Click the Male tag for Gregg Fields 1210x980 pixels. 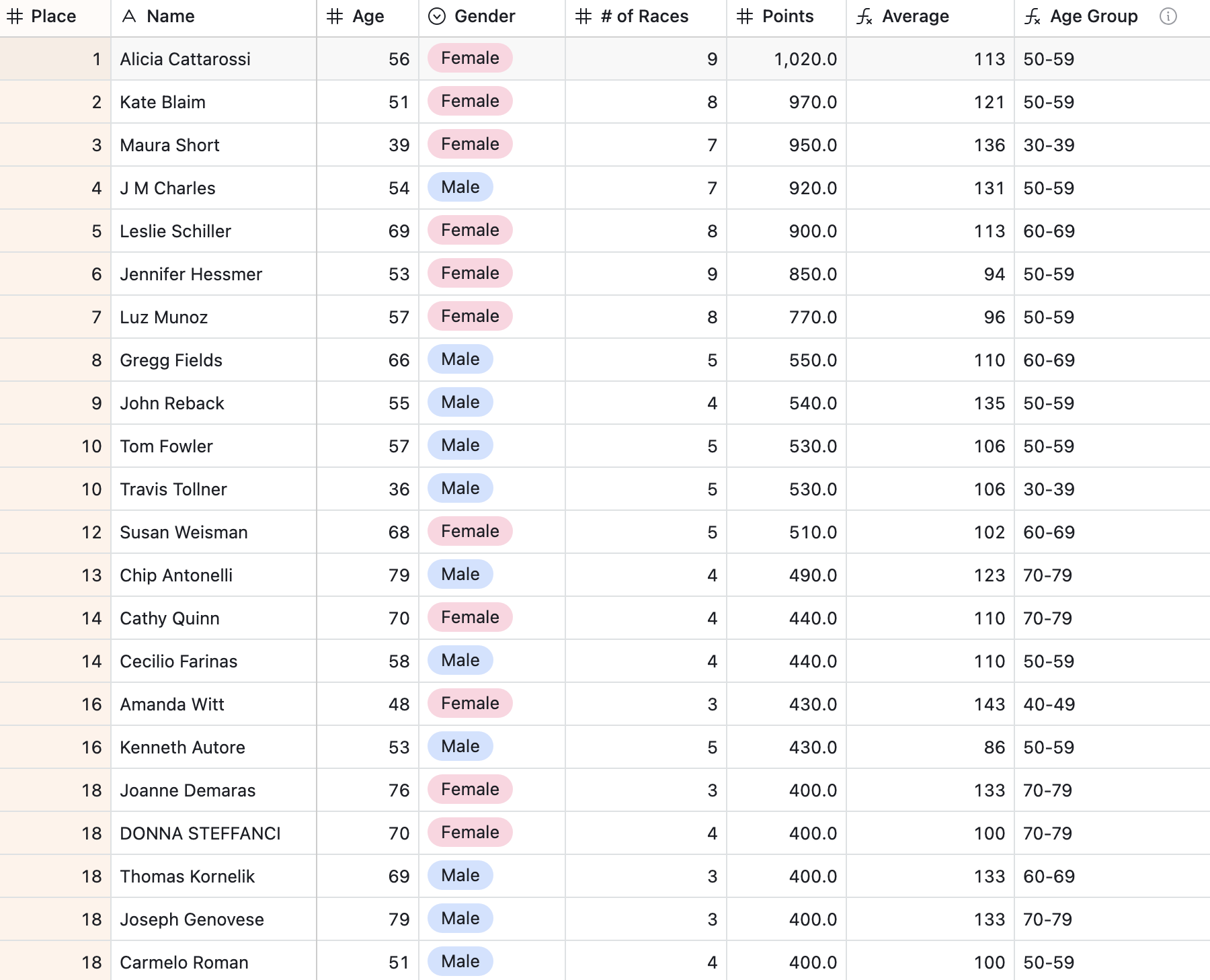pyautogui.click(x=460, y=360)
